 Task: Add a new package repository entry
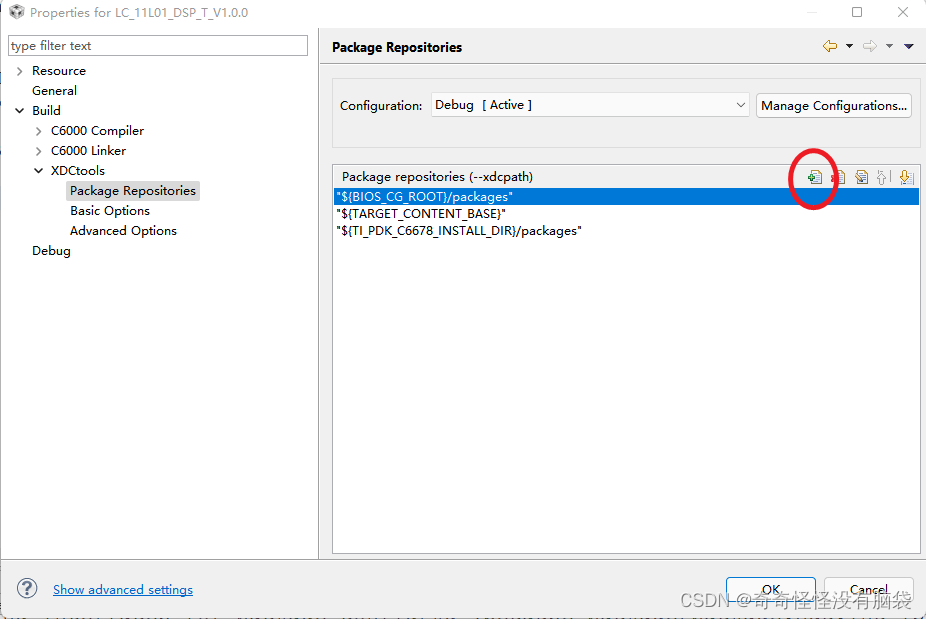[x=815, y=177]
